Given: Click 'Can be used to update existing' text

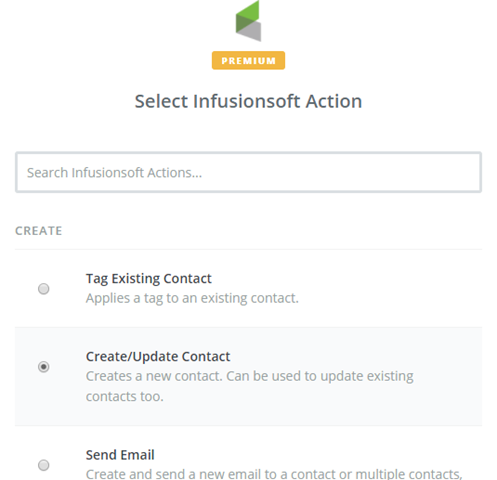Looking at the screenshot, I should click(320, 376).
